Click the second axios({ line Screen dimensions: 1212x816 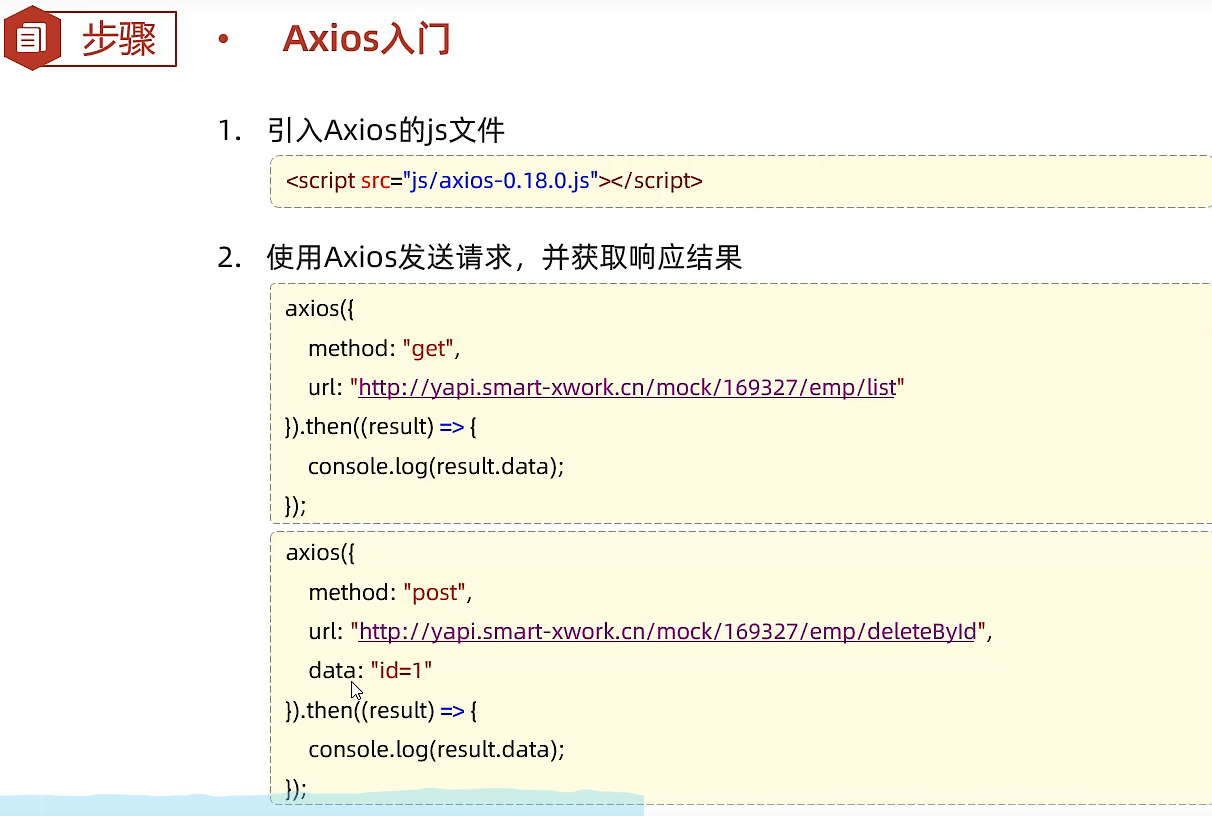click(x=320, y=552)
